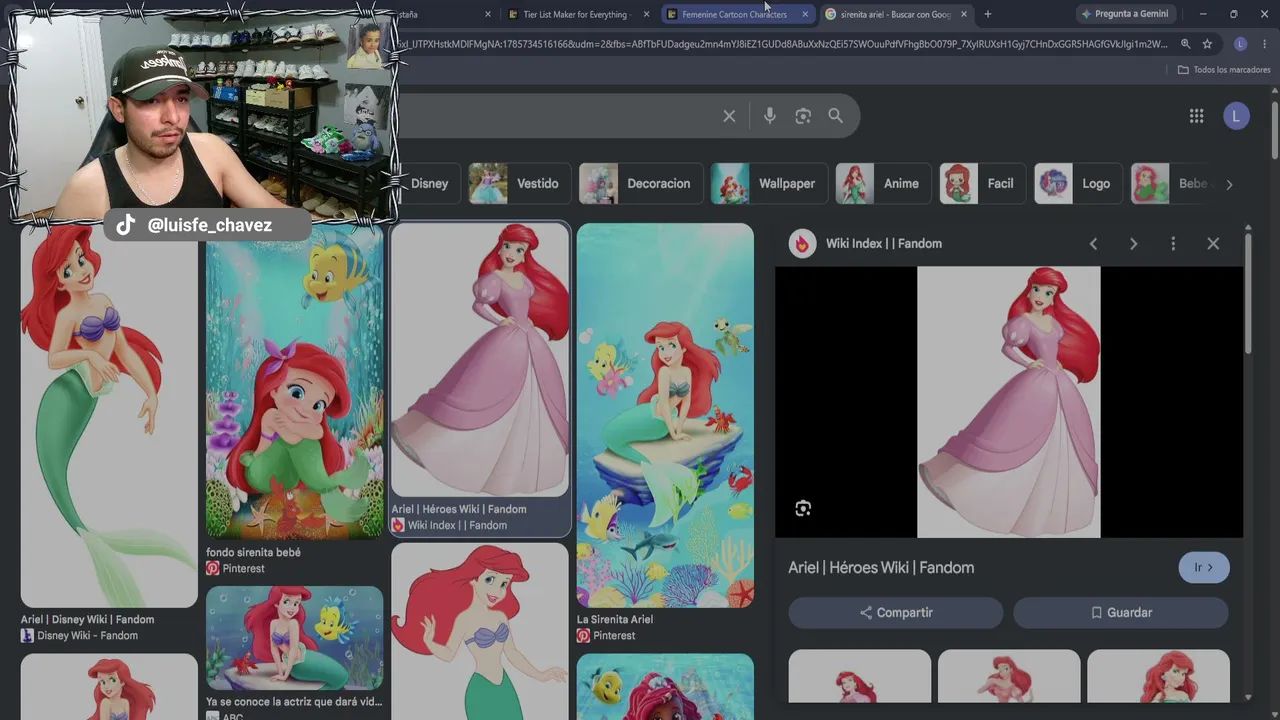Close the tab ending in "staña"
1280x720 pixels.
488,14
